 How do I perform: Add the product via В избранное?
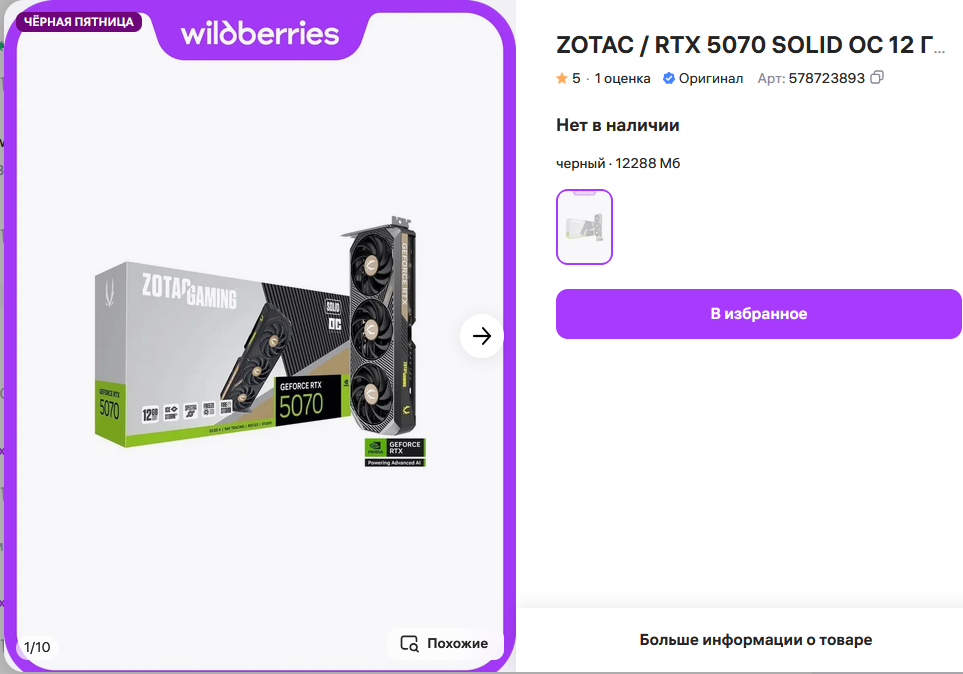[758, 314]
